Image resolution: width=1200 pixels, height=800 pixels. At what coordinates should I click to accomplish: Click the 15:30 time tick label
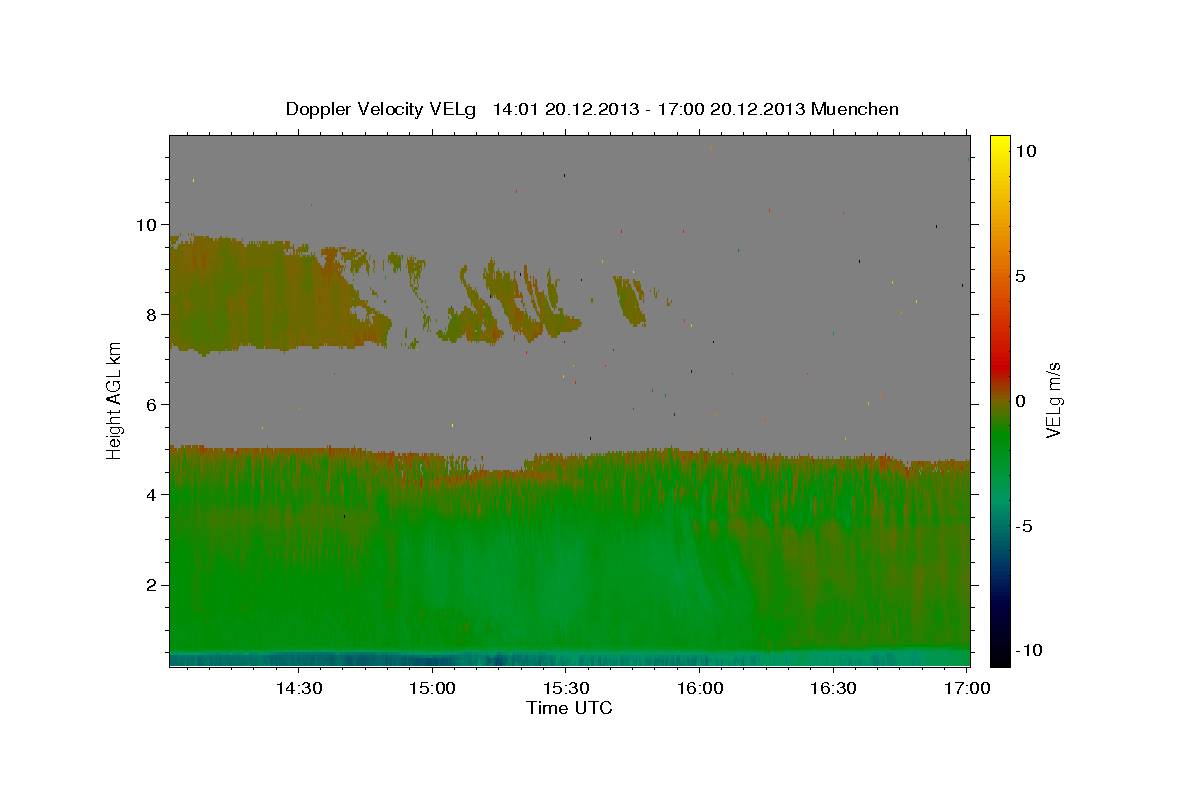566,689
